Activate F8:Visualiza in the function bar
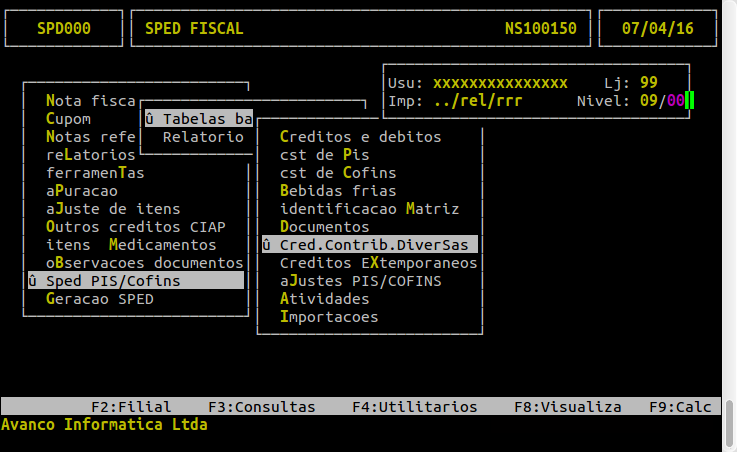This screenshot has width=737, height=452. click(x=567, y=407)
